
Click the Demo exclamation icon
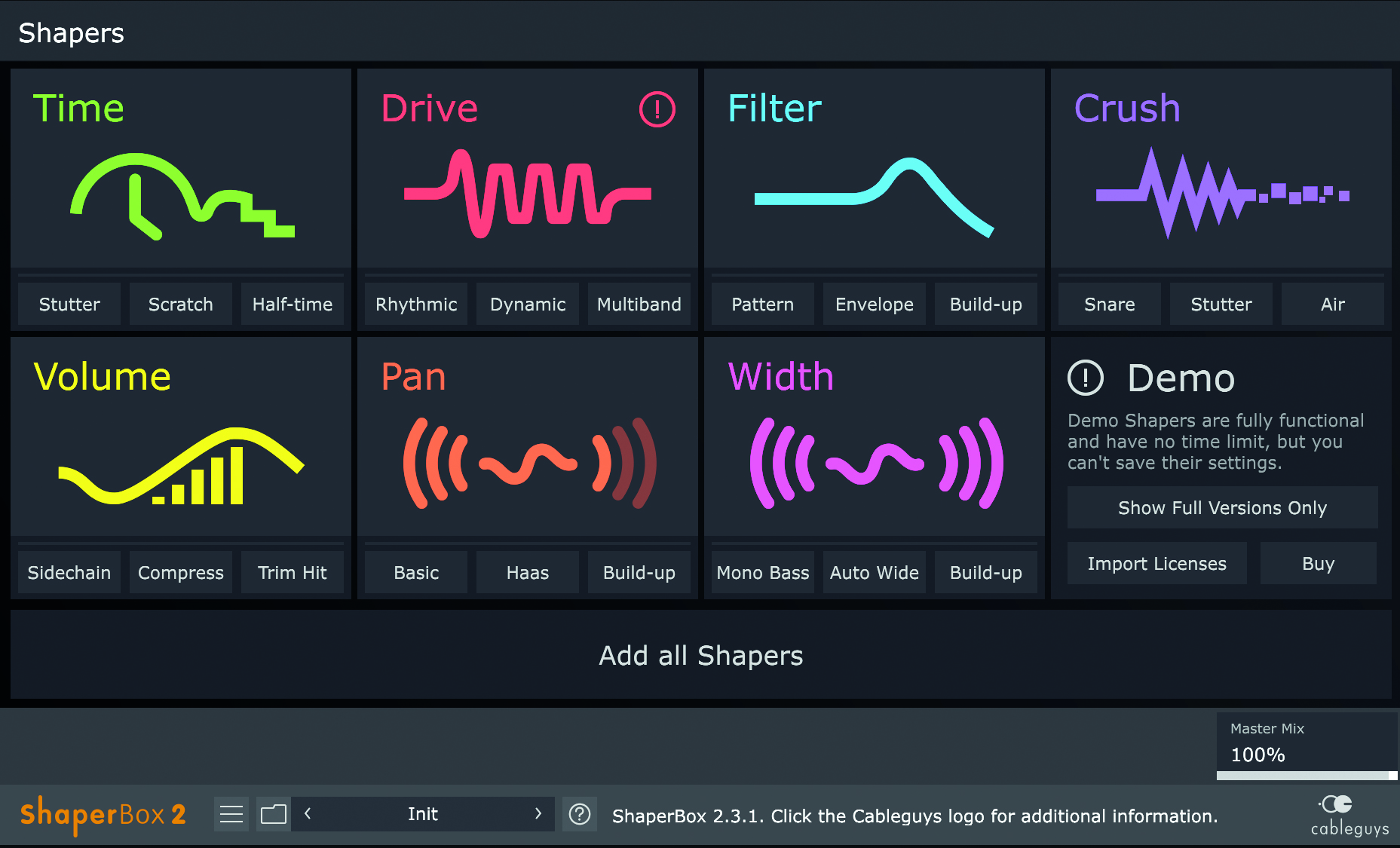tap(1086, 378)
